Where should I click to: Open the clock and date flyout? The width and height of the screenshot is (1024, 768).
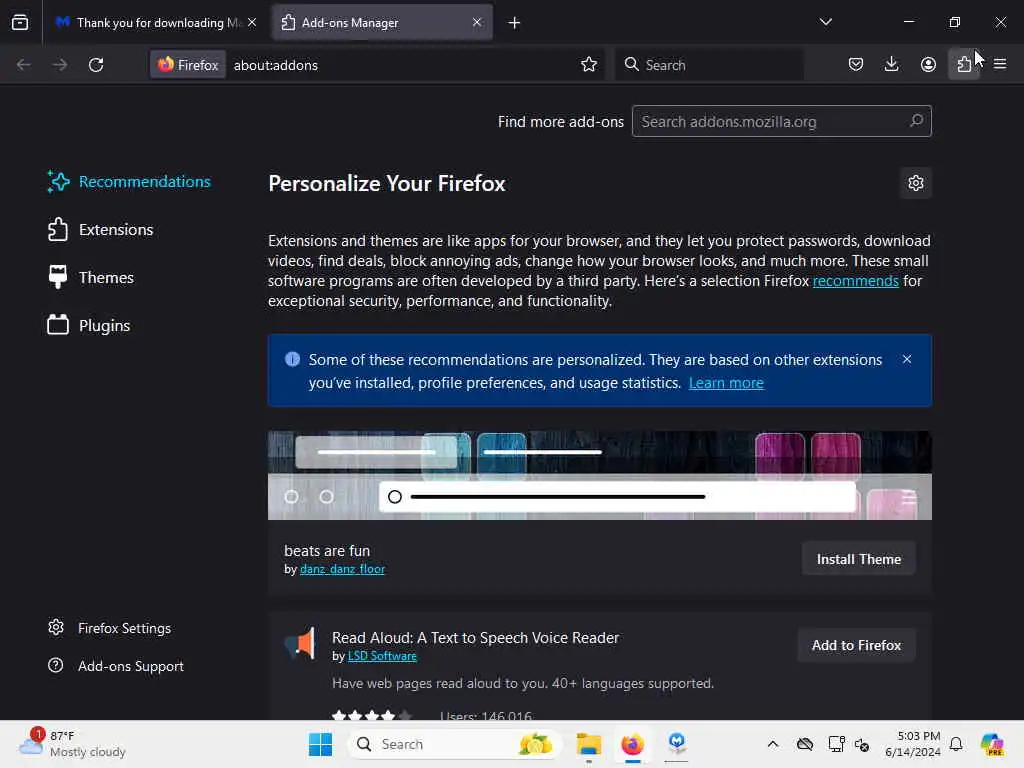[x=912, y=744]
